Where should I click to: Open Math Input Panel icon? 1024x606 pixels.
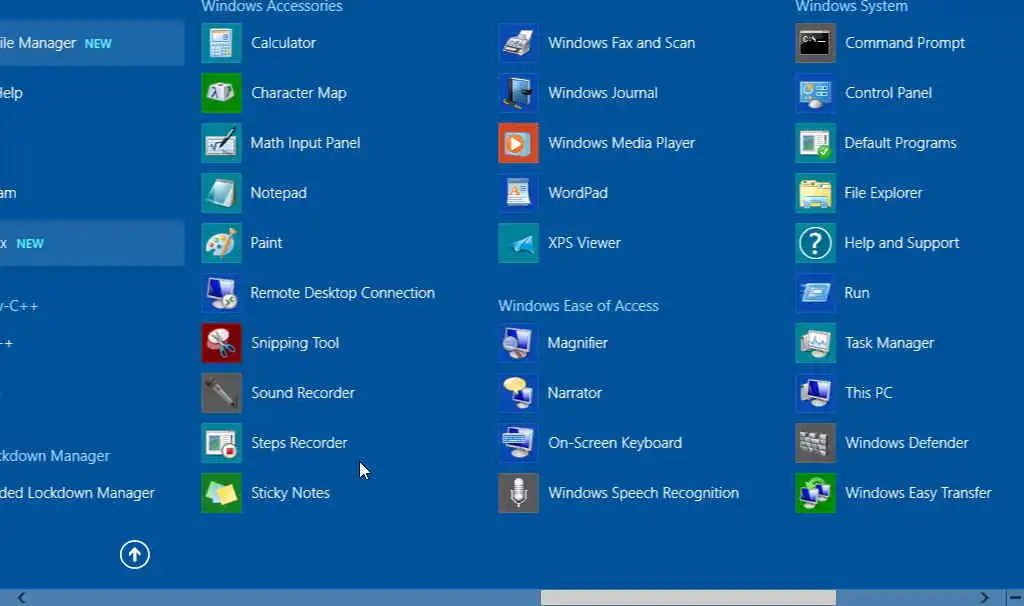click(x=221, y=143)
